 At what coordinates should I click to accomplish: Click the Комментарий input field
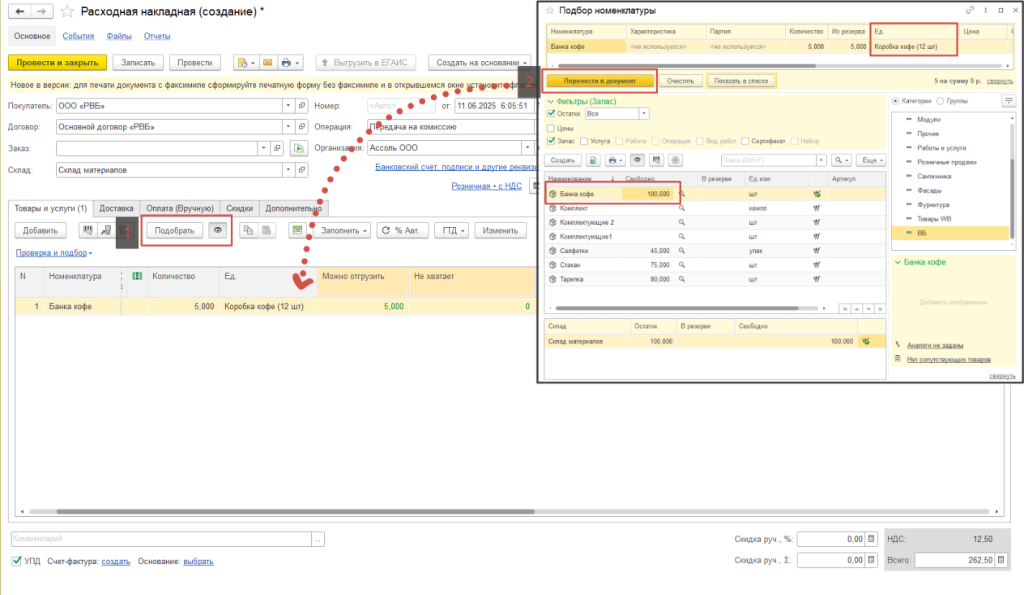[x=160, y=539]
